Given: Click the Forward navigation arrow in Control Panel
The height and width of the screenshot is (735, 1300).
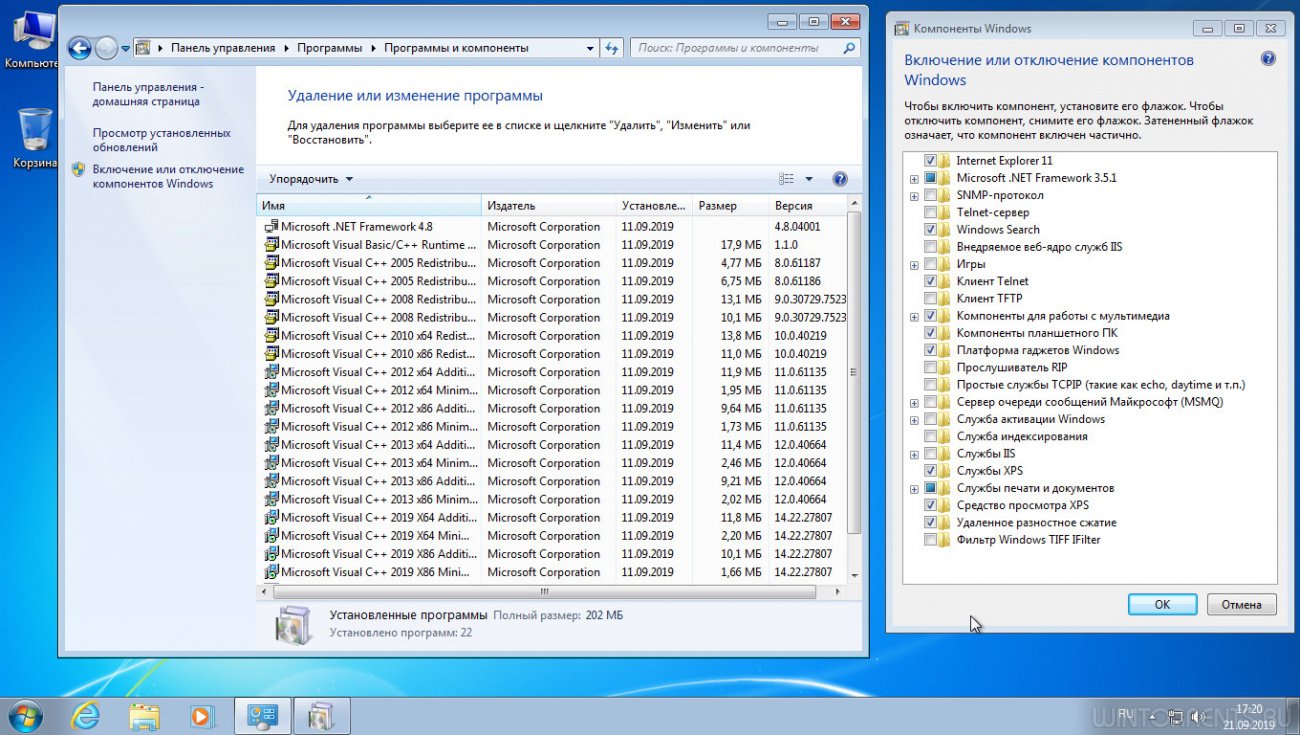Looking at the screenshot, I should pyautogui.click(x=106, y=48).
